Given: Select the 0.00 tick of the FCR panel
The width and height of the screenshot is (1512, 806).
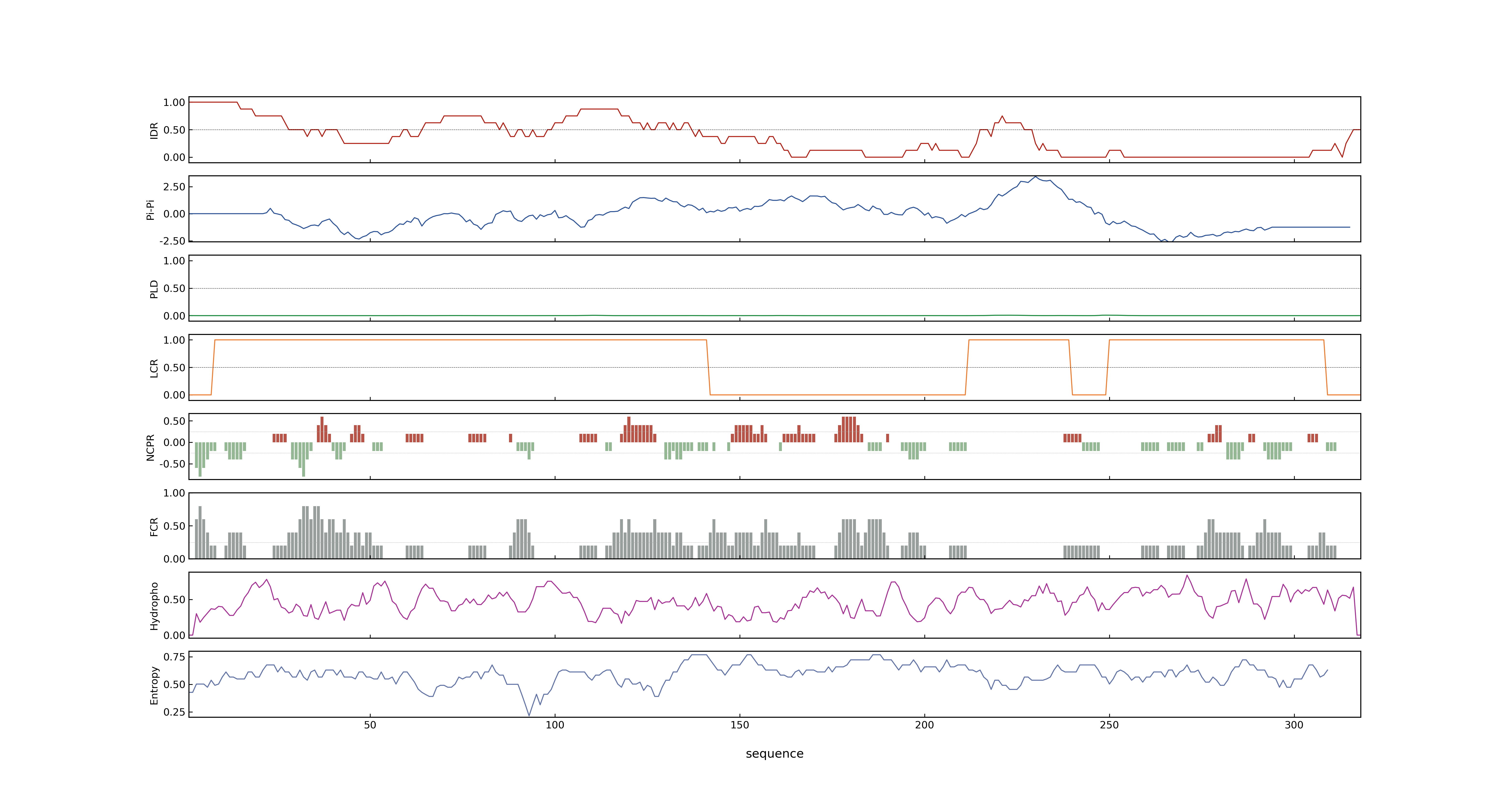Looking at the screenshot, I should pos(174,559).
